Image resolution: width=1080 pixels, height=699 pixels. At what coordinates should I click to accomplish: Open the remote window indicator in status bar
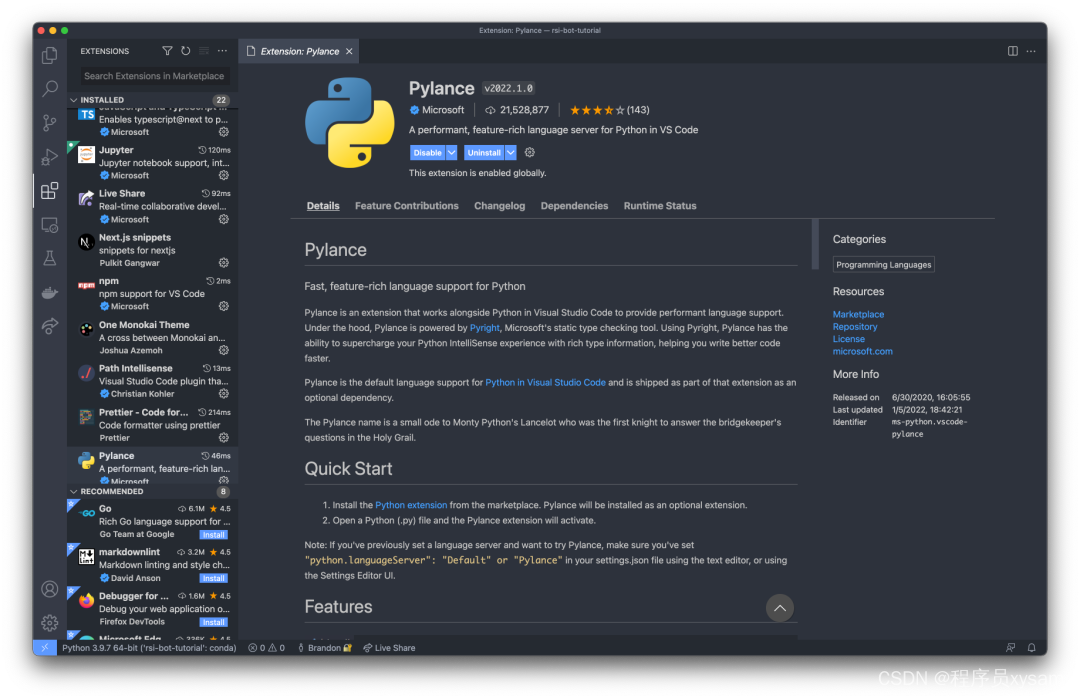[x=45, y=648]
